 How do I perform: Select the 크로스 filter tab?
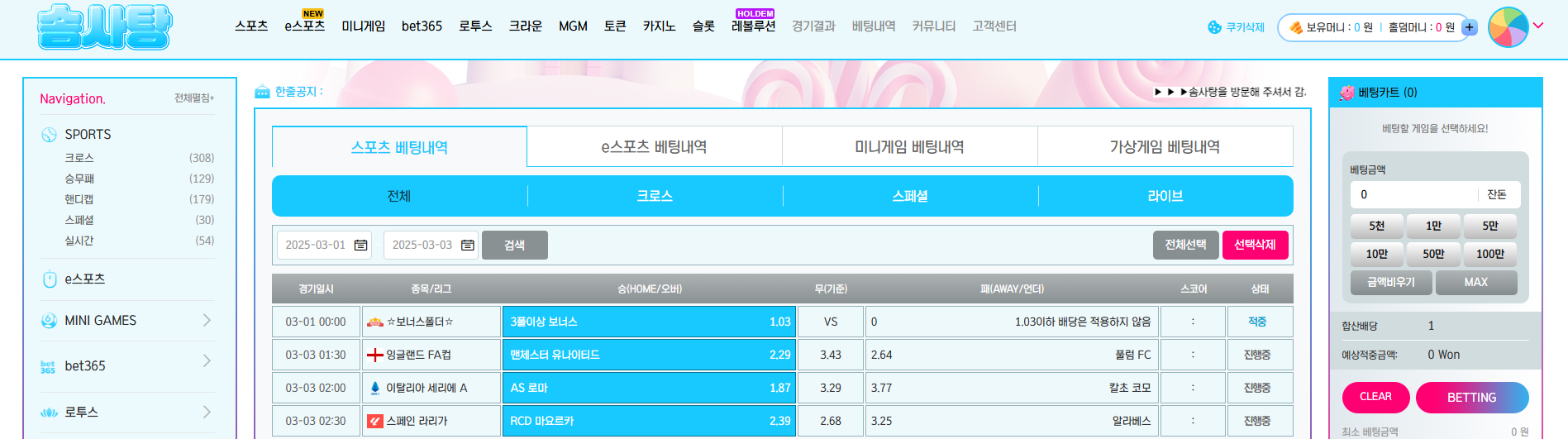pyautogui.click(x=655, y=196)
